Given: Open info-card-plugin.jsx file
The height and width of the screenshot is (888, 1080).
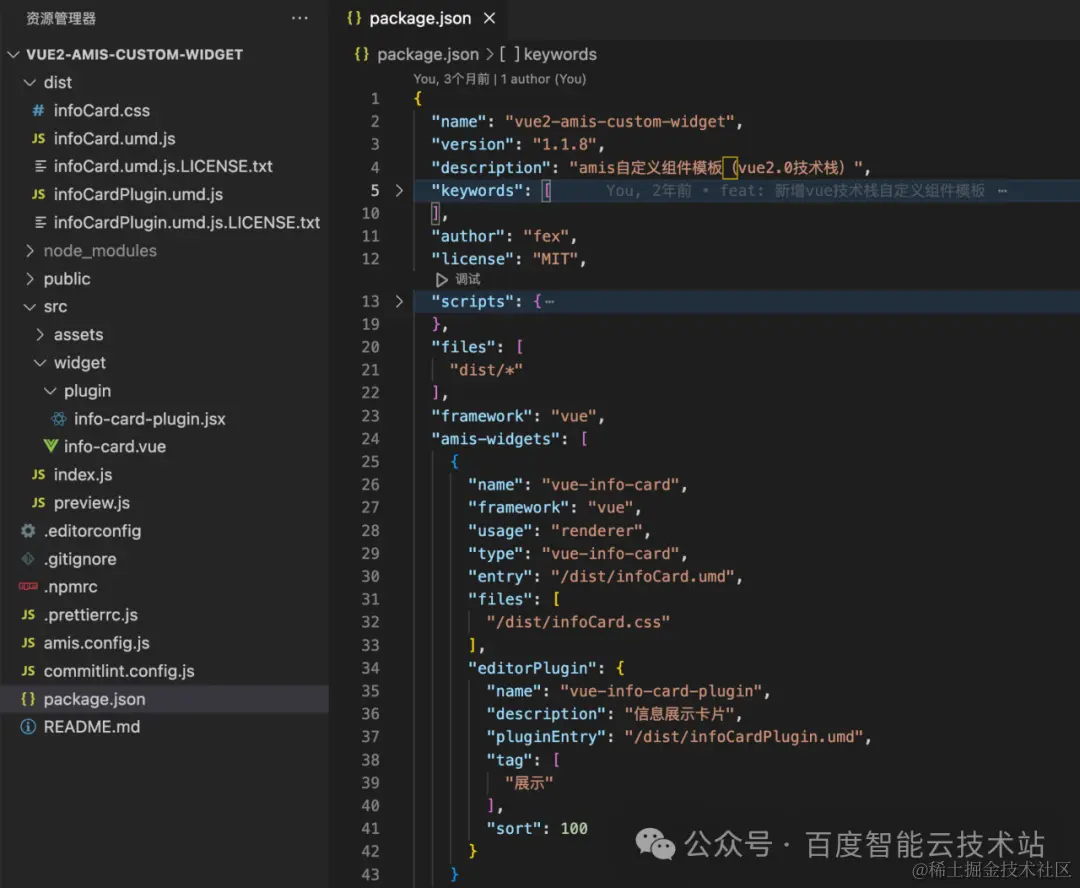Looking at the screenshot, I should (x=149, y=419).
